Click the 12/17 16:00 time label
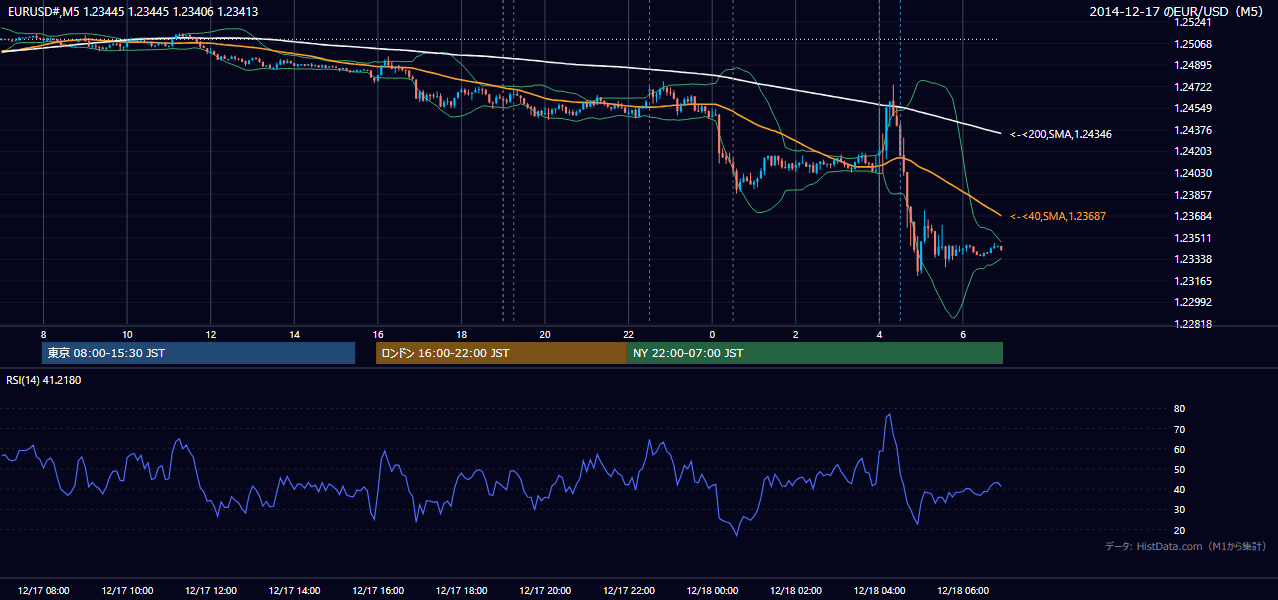Image resolution: width=1278 pixels, height=600 pixels. point(378,591)
